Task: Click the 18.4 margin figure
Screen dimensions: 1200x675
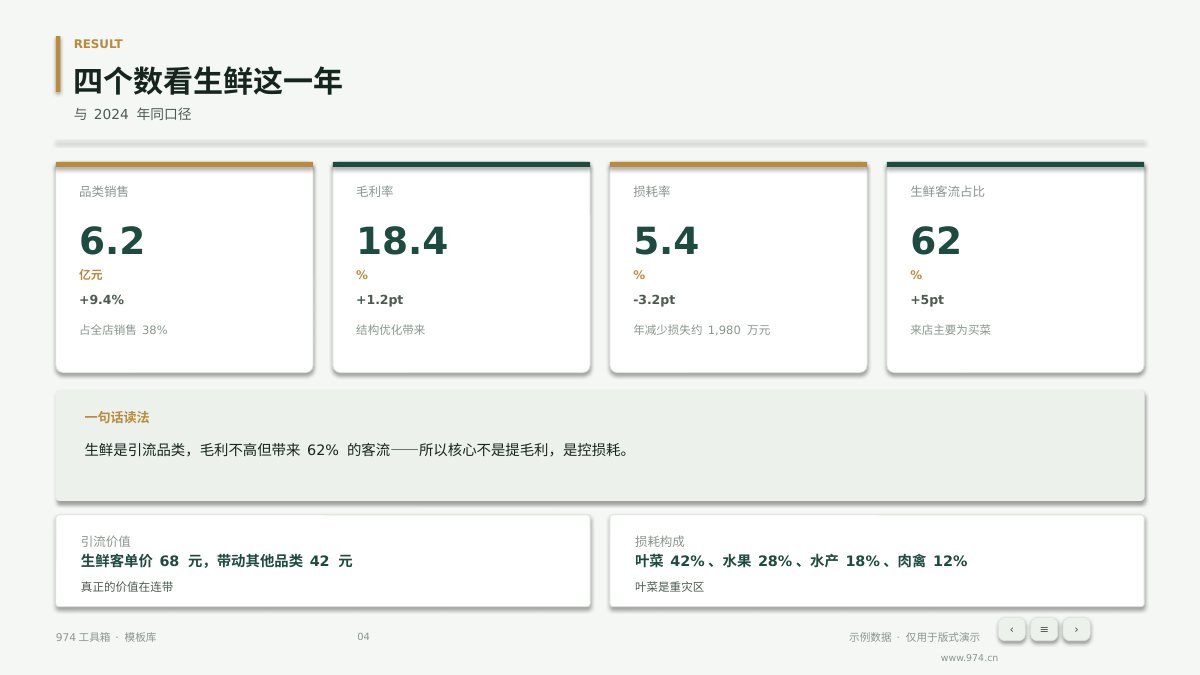Action: point(402,241)
